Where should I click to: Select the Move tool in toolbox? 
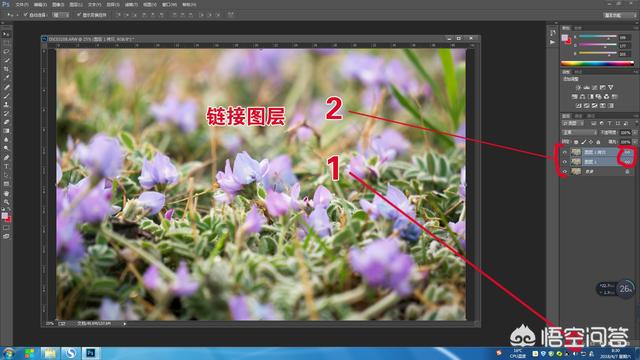(x=6, y=34)
